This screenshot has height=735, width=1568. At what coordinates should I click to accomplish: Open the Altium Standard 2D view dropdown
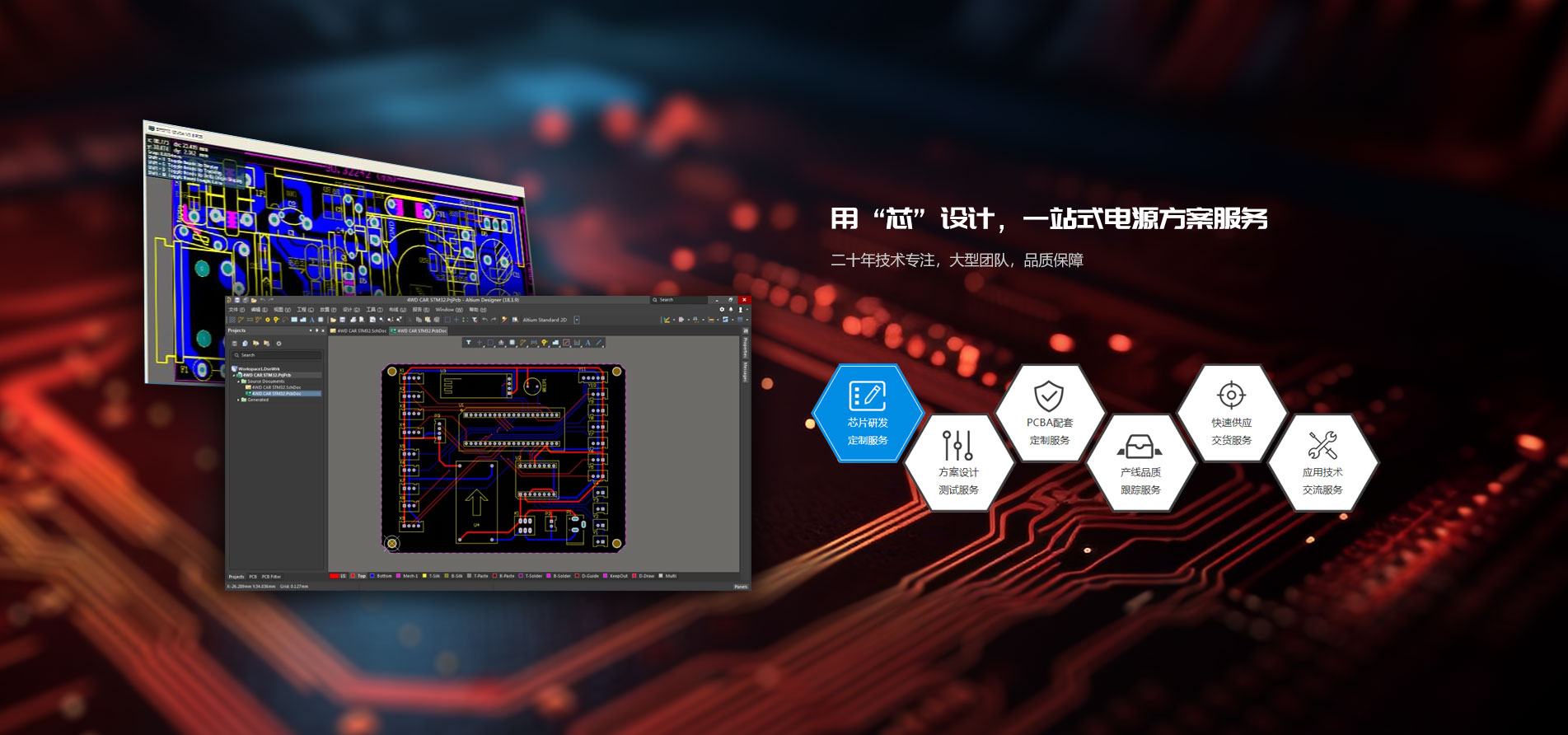pyautogui.click(x=577, y=320)
